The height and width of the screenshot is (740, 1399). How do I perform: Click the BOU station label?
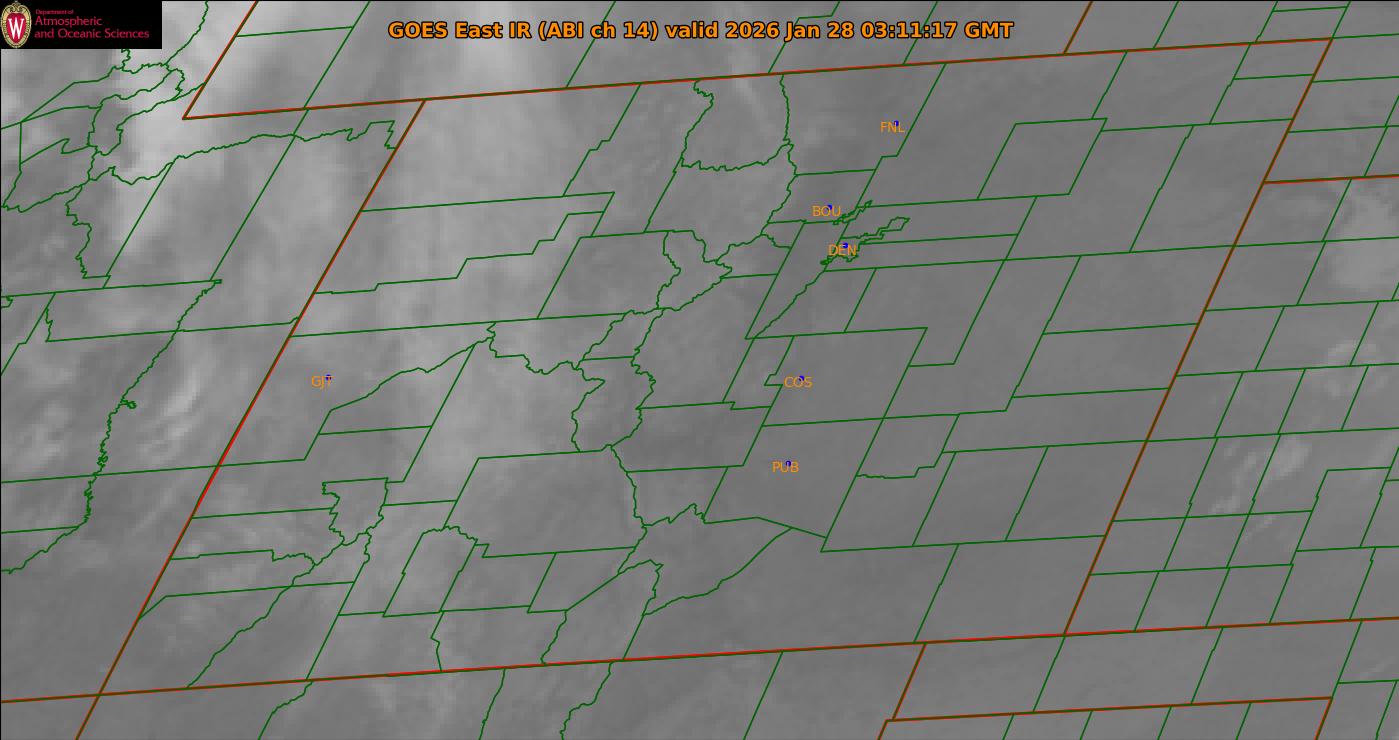click(x=827, y=211)
